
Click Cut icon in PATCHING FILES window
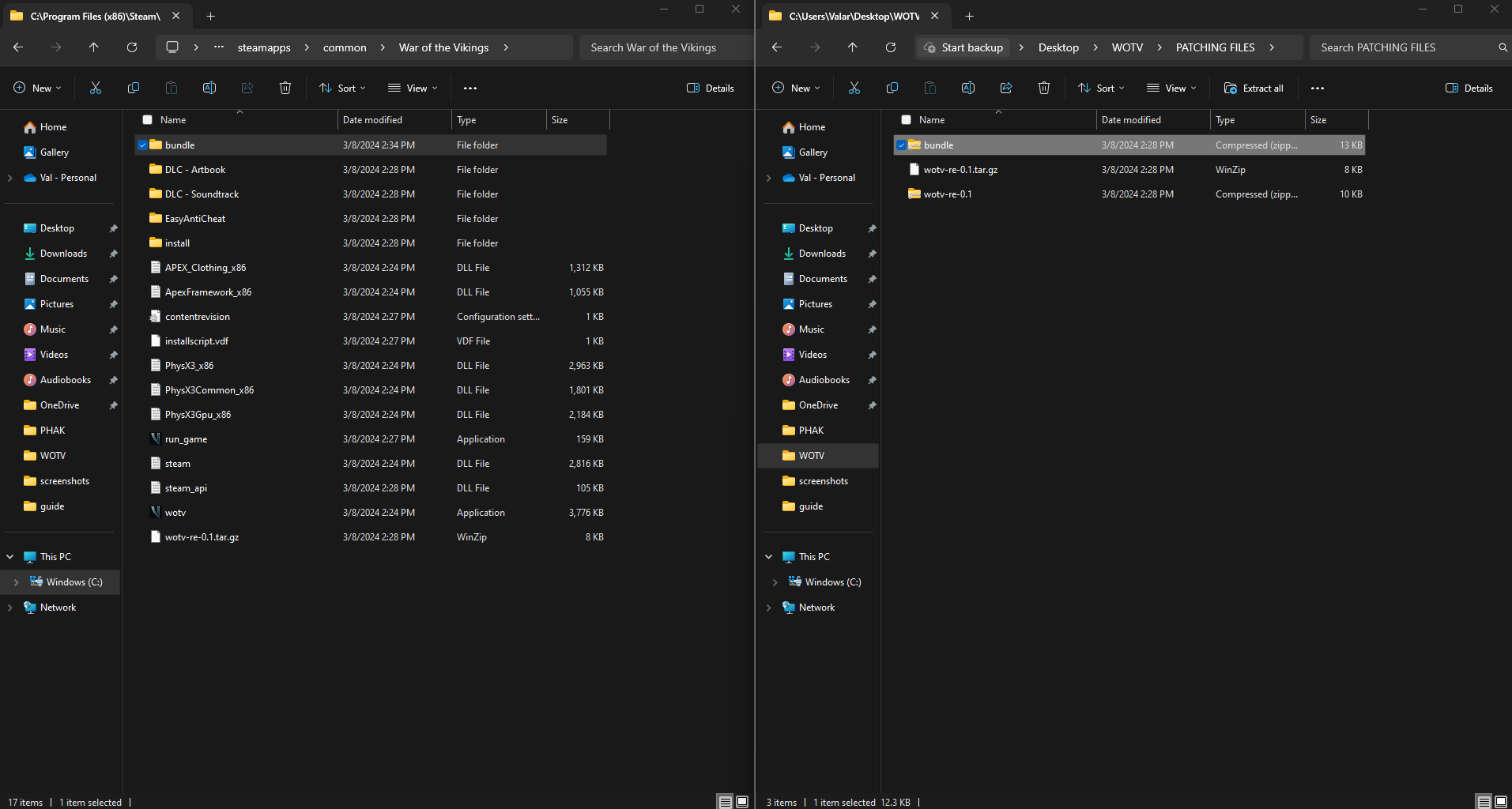click(854, 88)
